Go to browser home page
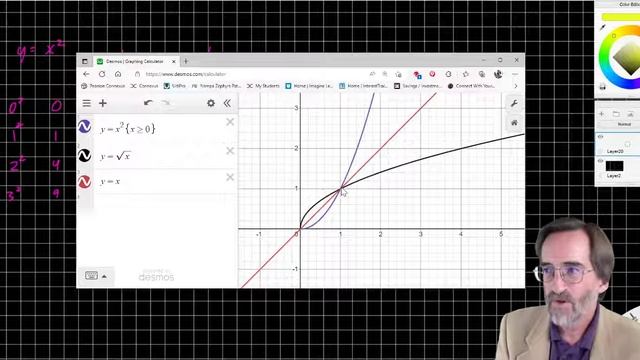Image resolution: width=640 pixels, height=360 pixels. (x=118, y=74)
